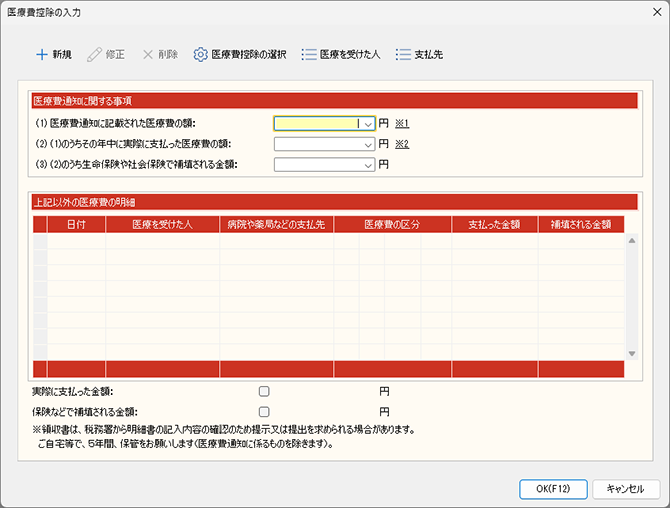Viewport: 670px width, 508px height.
Task: Click the table scrollbar down arrow
Action: 631,353
